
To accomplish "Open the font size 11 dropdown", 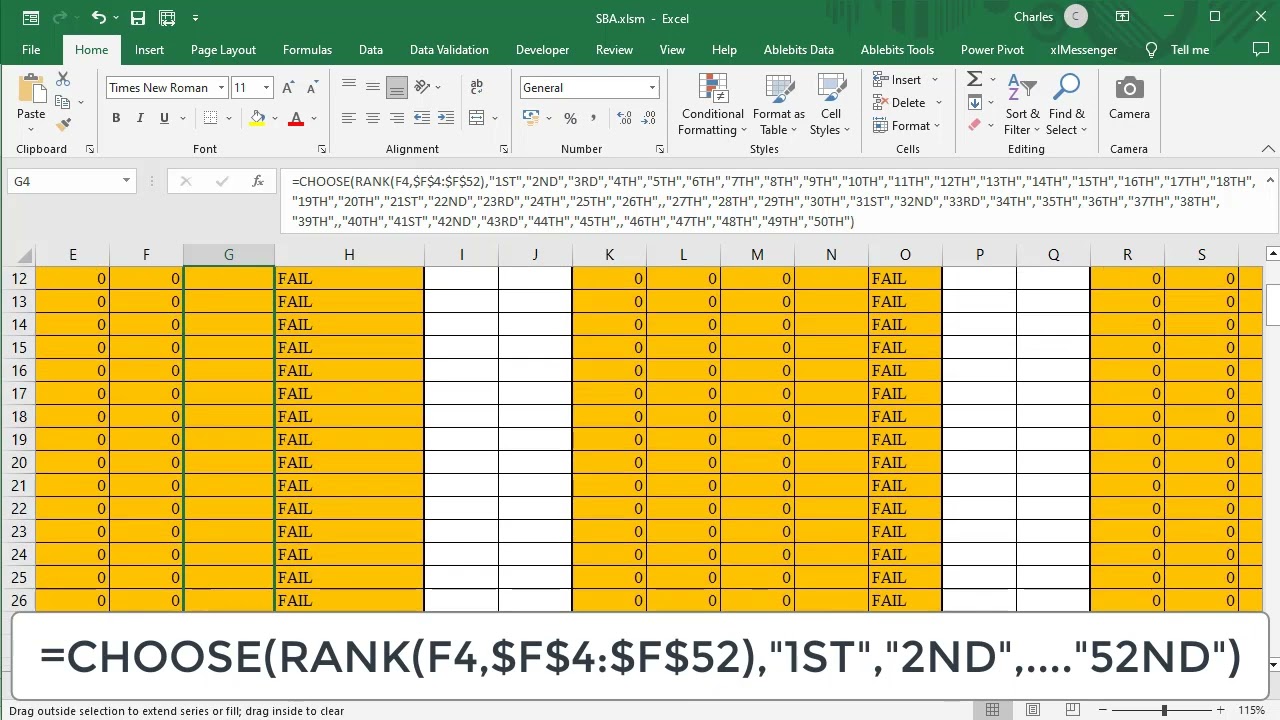I will (266, 88).
